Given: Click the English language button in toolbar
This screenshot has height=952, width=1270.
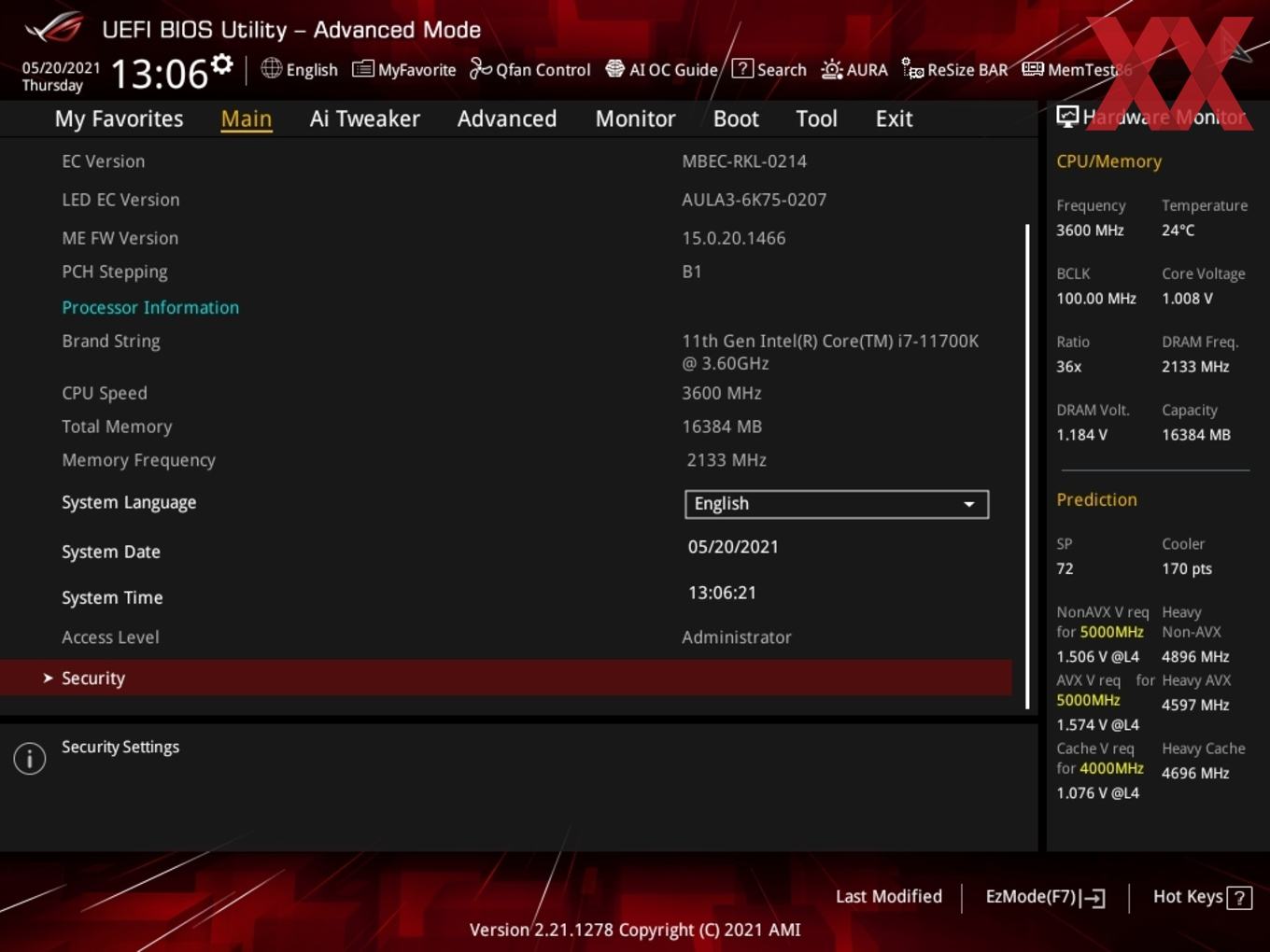Looking at the screenshot, I should 300,69.
